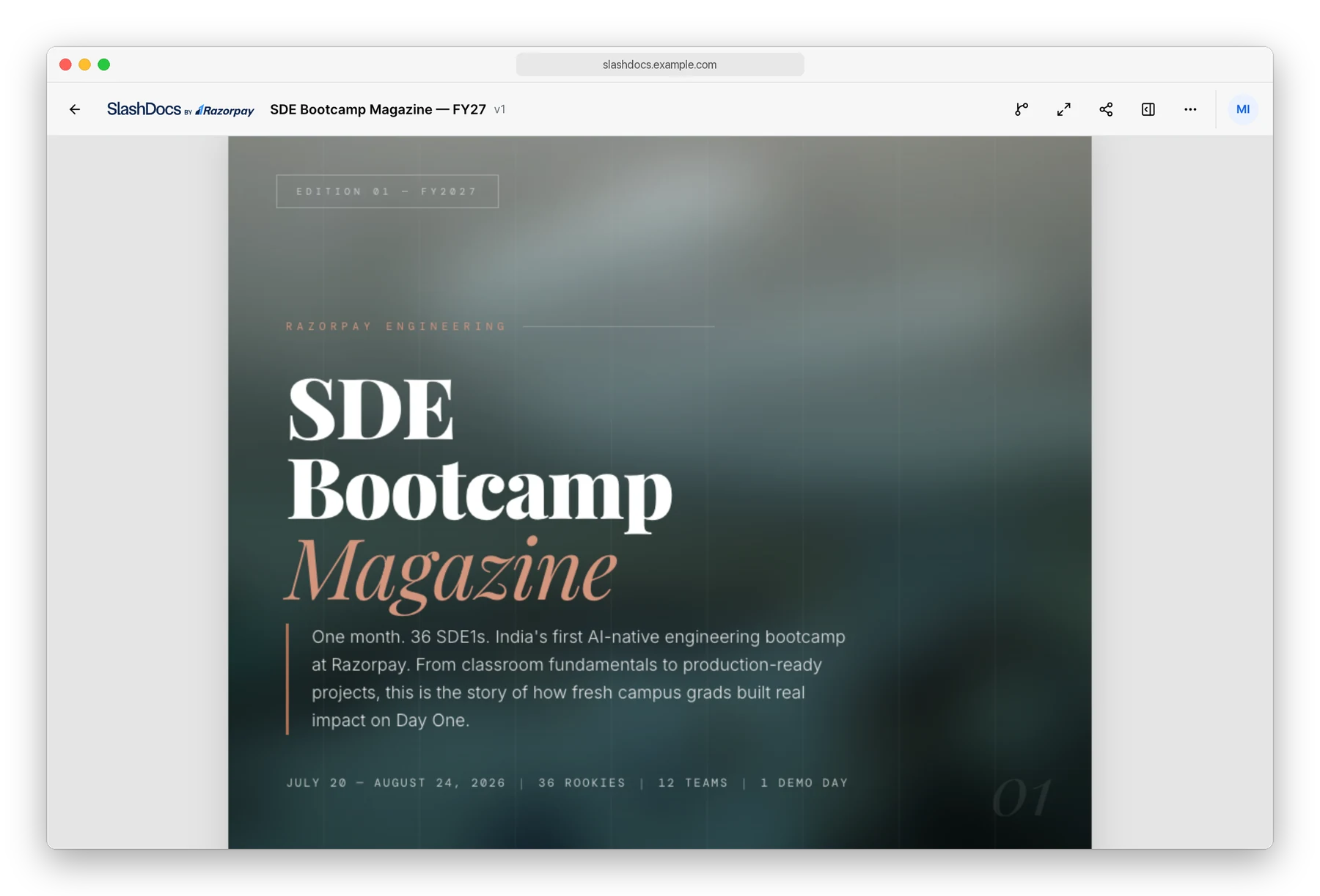This screenshot has height=896, width=1320.
Task: Click the EDITION 01 – FY2027 badge
Action: pyautogui.click(x=387, y=191)
